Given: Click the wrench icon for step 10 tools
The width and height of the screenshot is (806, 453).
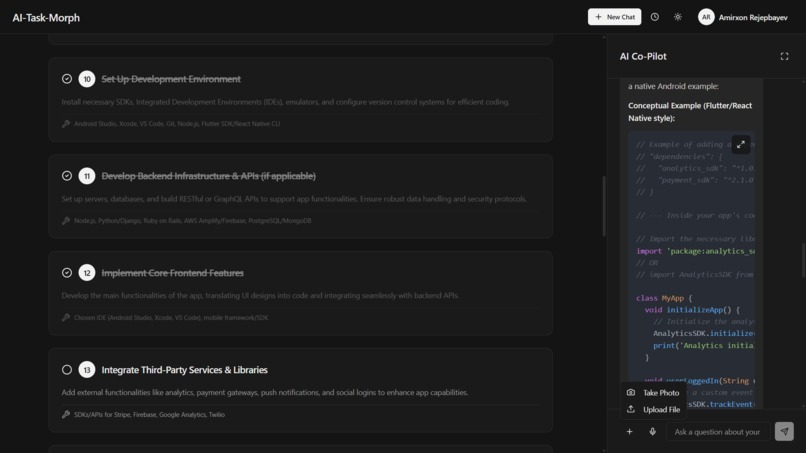Looking at the screenshot, I should (x=66, y=123).
